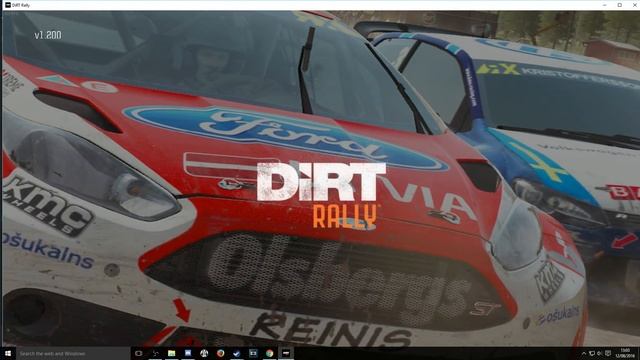Open the Windows Start menu
The image size is (640, 360).
click(8, 353)
